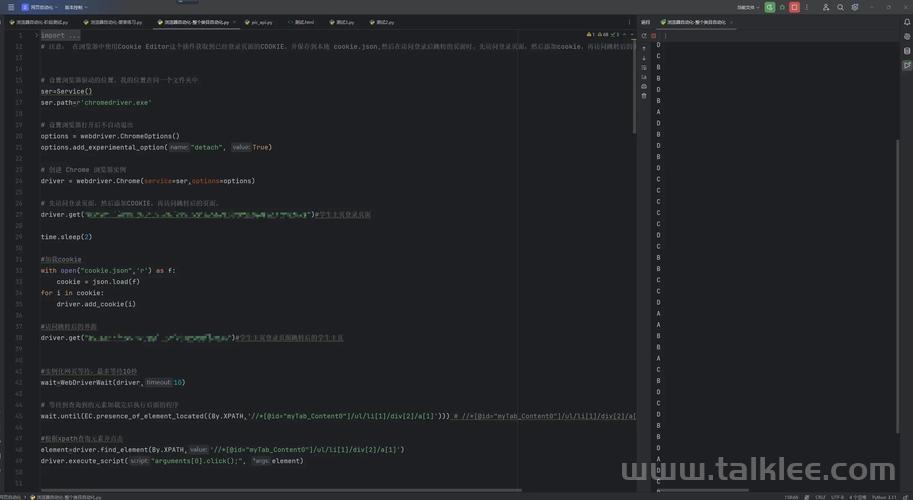Click the Run console horizontal scrollbar
913x500 pixels.
pos(703,490)
